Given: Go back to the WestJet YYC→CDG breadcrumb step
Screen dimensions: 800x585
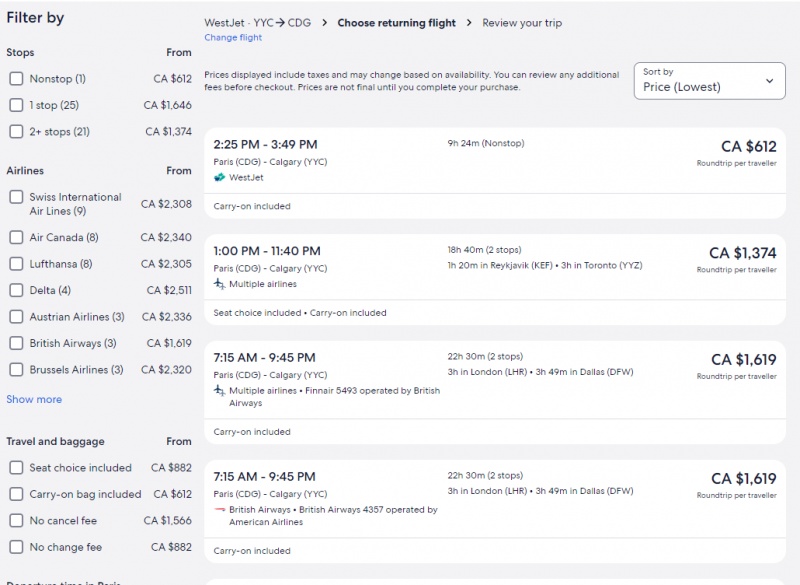Looking at the screenshot, I should (258, 23).
